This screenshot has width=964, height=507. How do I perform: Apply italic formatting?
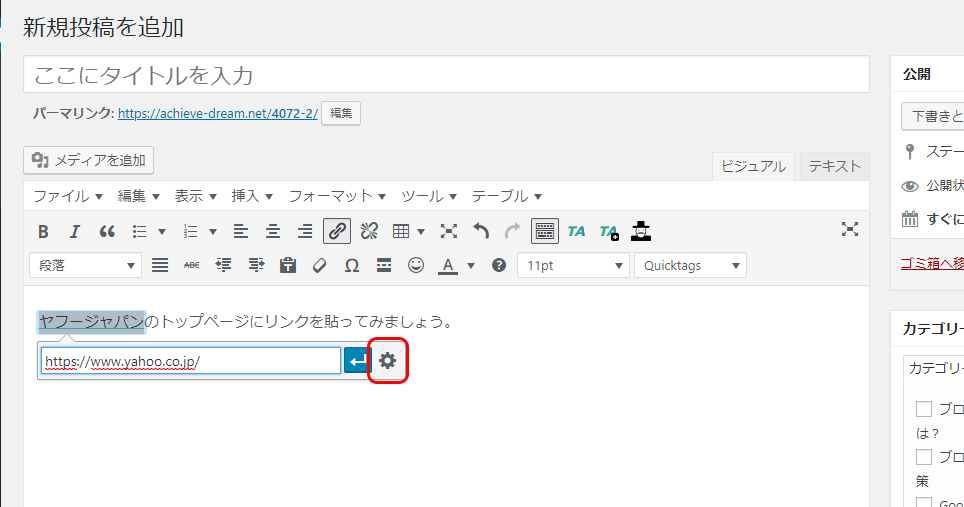pyautogui.click(x=75, y=232)
